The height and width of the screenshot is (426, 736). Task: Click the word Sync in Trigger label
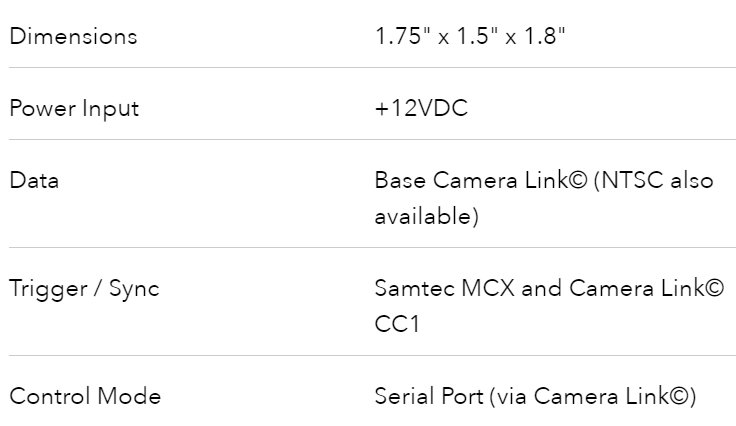coord(134,289)
